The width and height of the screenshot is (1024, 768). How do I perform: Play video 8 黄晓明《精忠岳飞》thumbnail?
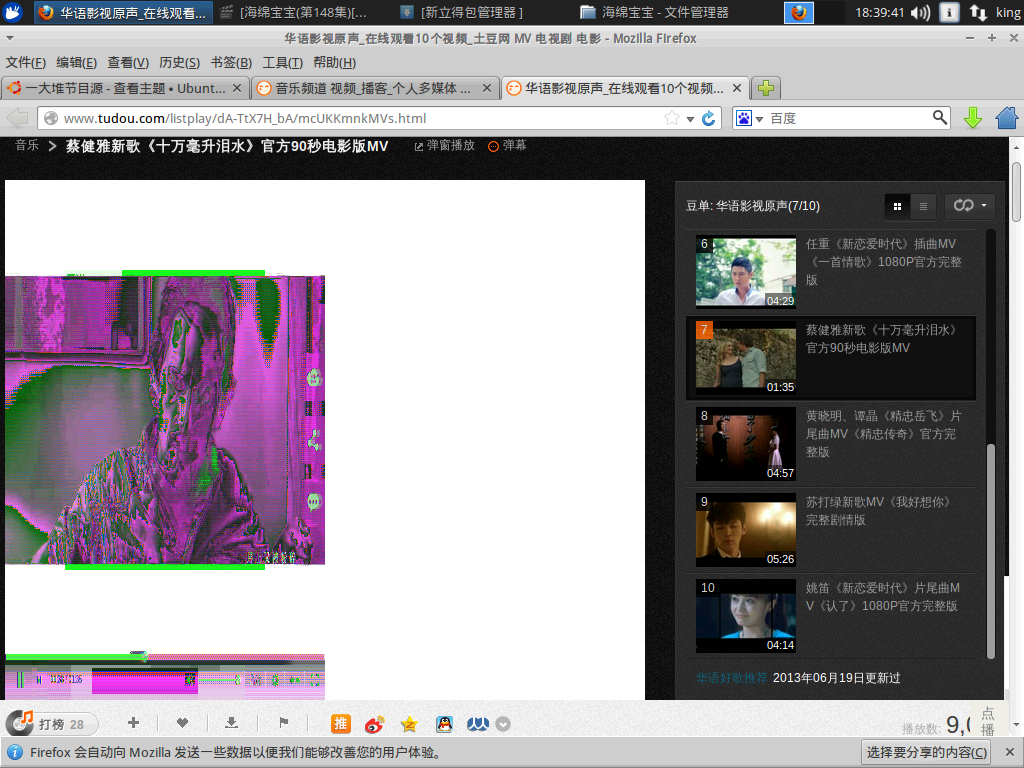[x=746, y=444]
